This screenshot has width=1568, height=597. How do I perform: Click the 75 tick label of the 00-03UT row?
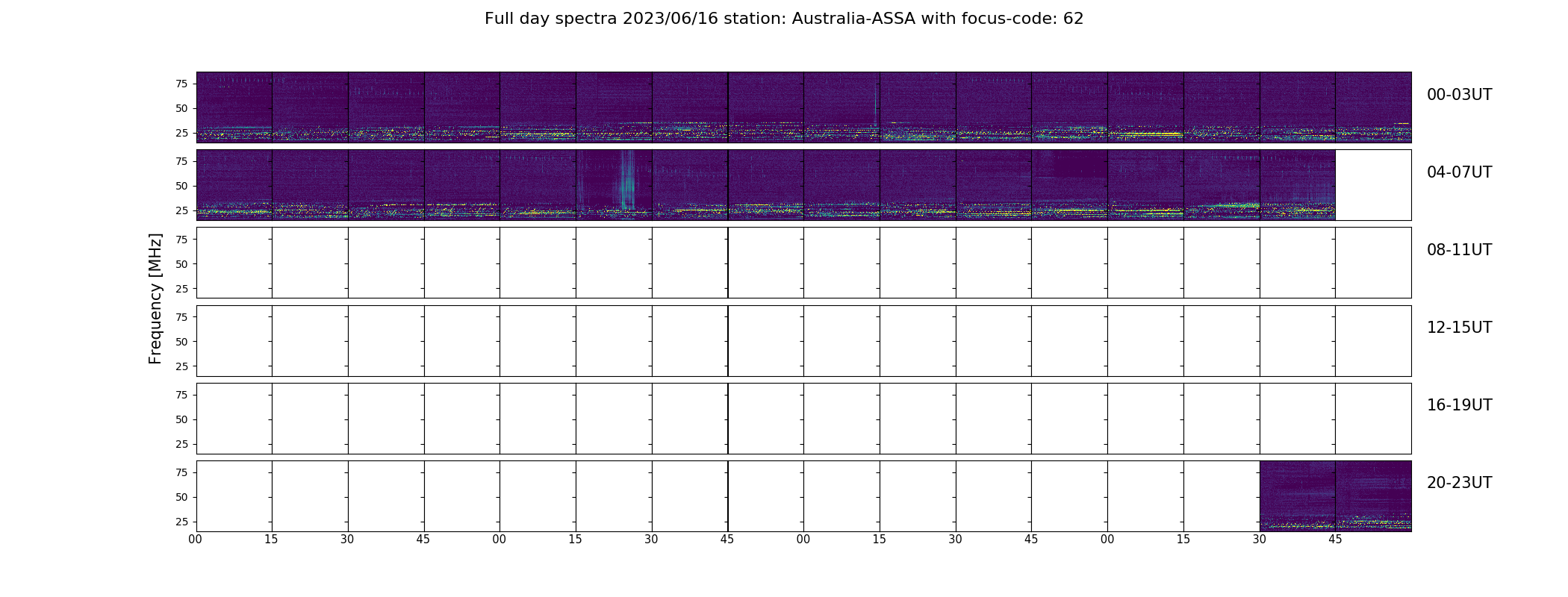(x=181, y=84)
